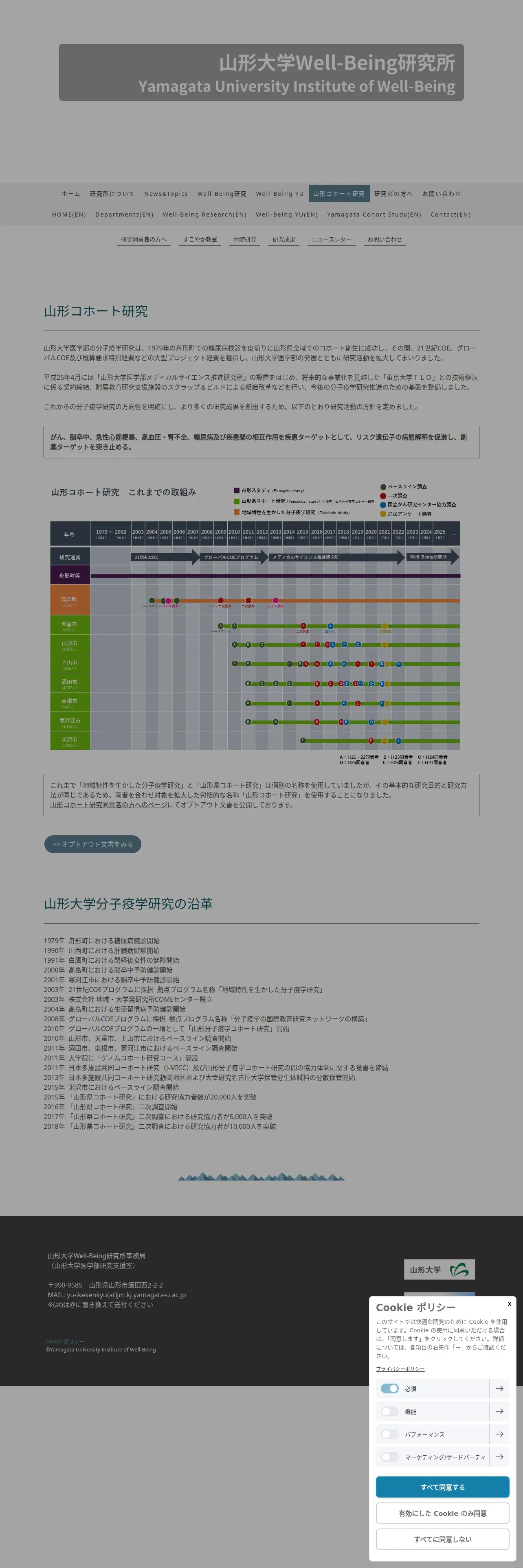This screenshot has height=1568, width=523.
Task: Go to 研究成果 sub-navigation tab
Action: coord(284,239)
